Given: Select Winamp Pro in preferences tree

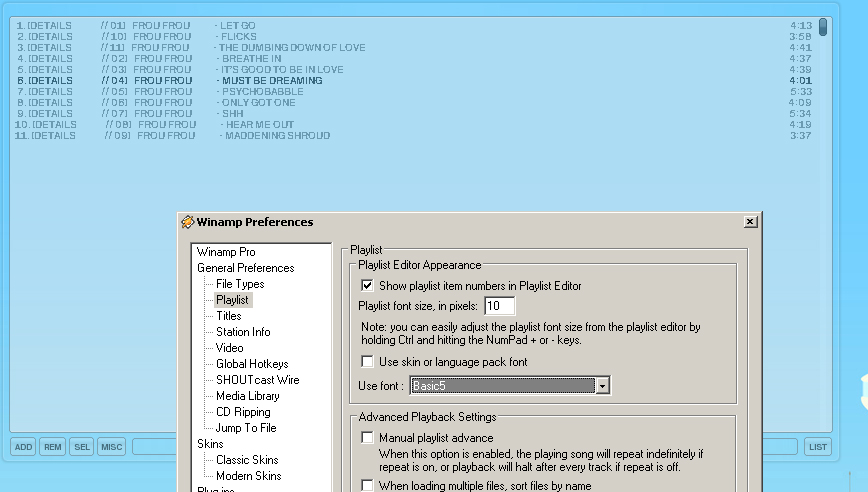Looking at the screenshot, I should [226, 252].
